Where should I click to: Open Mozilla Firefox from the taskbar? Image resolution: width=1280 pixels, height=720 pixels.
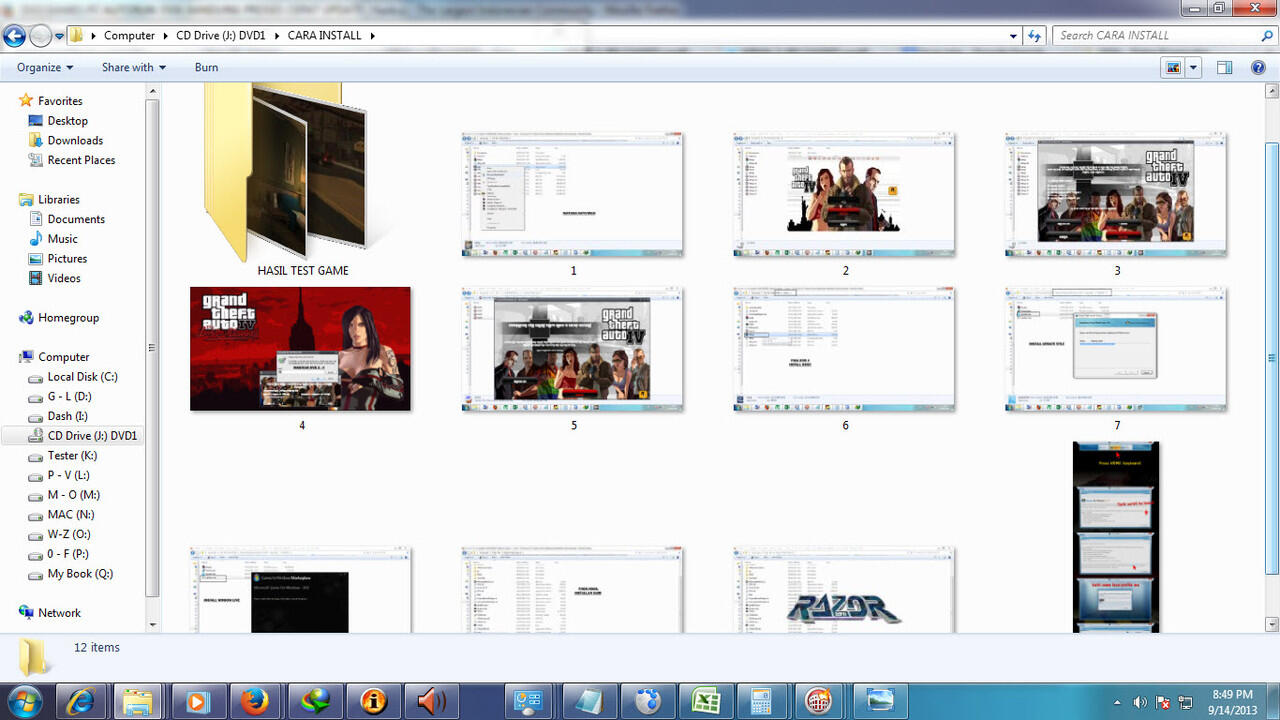click(x=257, y=701)
